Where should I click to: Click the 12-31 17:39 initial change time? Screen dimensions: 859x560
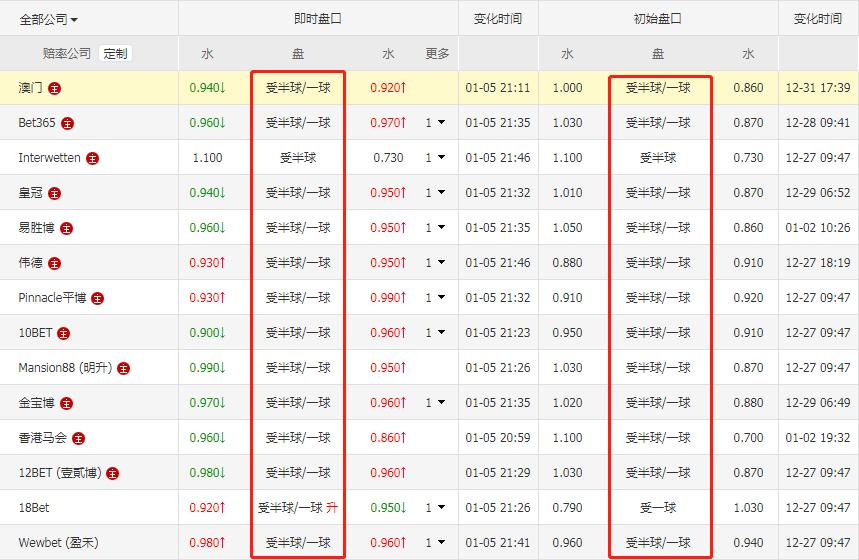click(818, 88)
